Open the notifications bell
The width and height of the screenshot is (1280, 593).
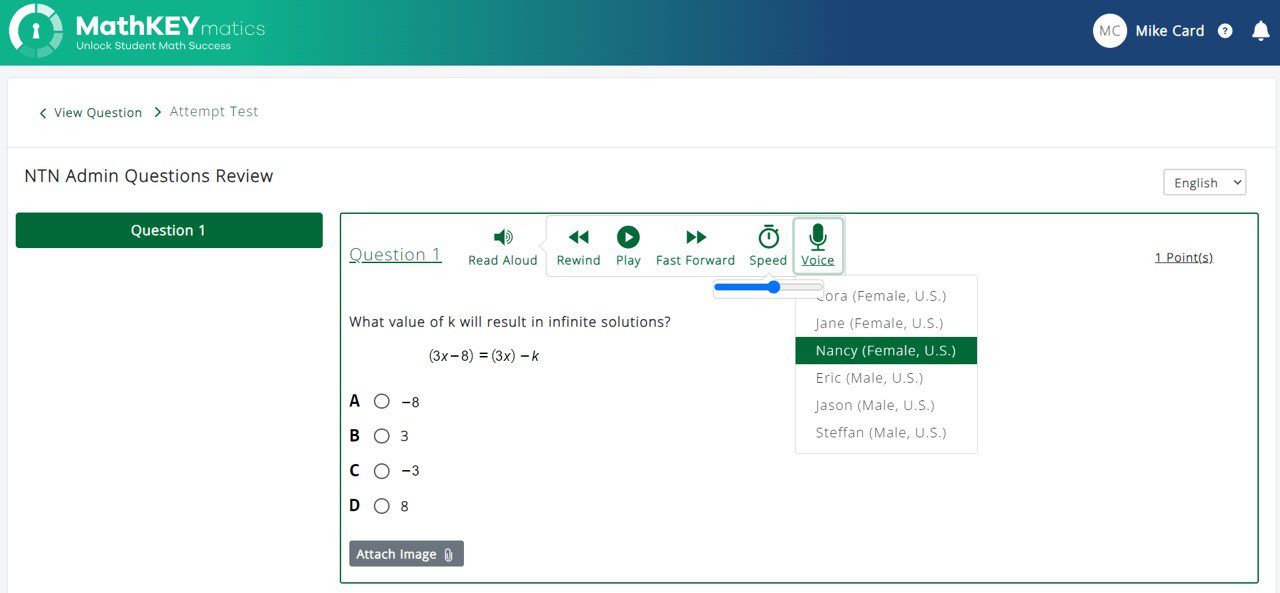click(x=1261, y=31)
